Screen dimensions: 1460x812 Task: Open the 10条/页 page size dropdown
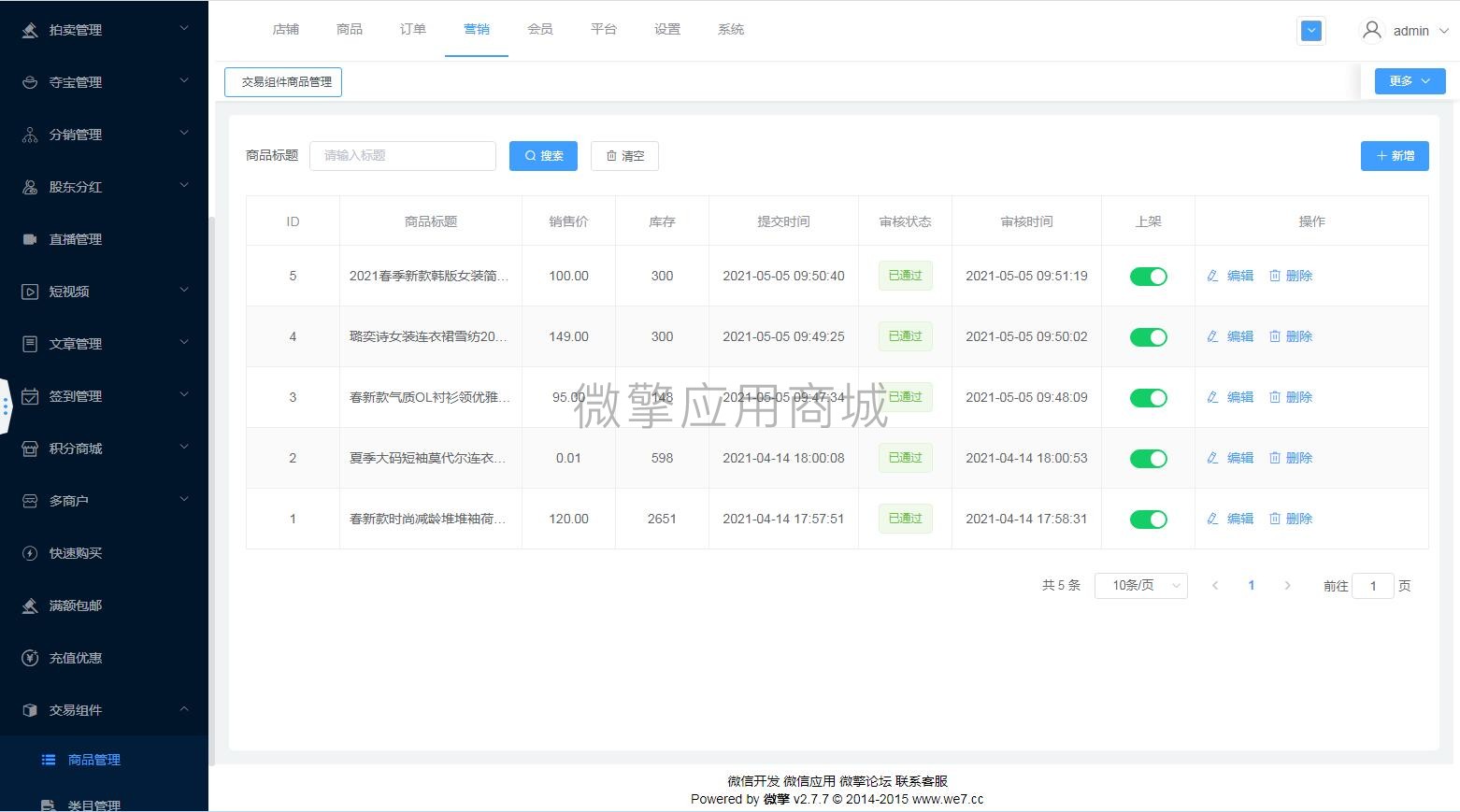click(1140, 586)
